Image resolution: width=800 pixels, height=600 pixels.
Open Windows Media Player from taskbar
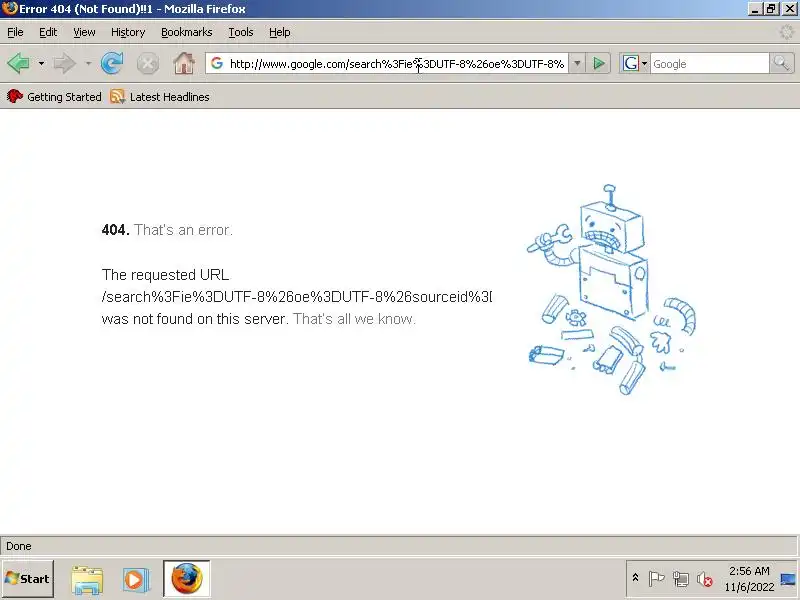(x=136, y=580)
